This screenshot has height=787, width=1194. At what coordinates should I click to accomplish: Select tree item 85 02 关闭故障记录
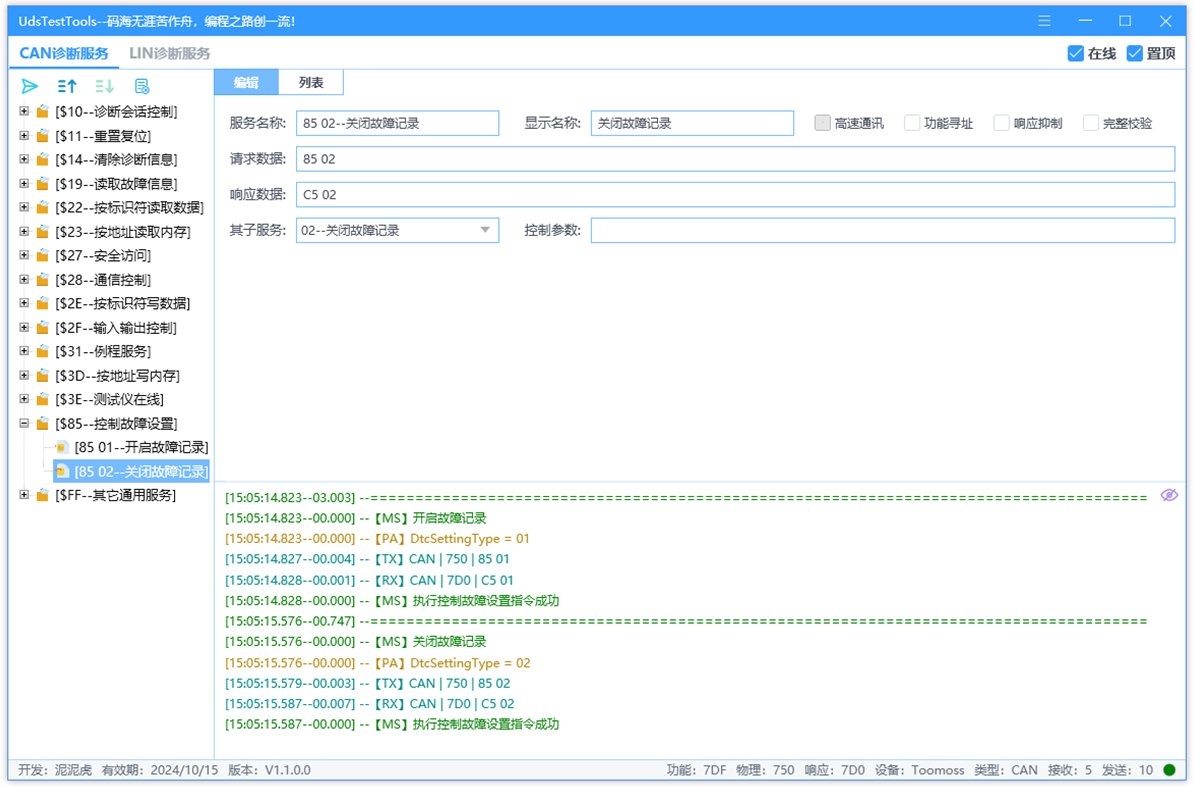click(x=141, y=472)
